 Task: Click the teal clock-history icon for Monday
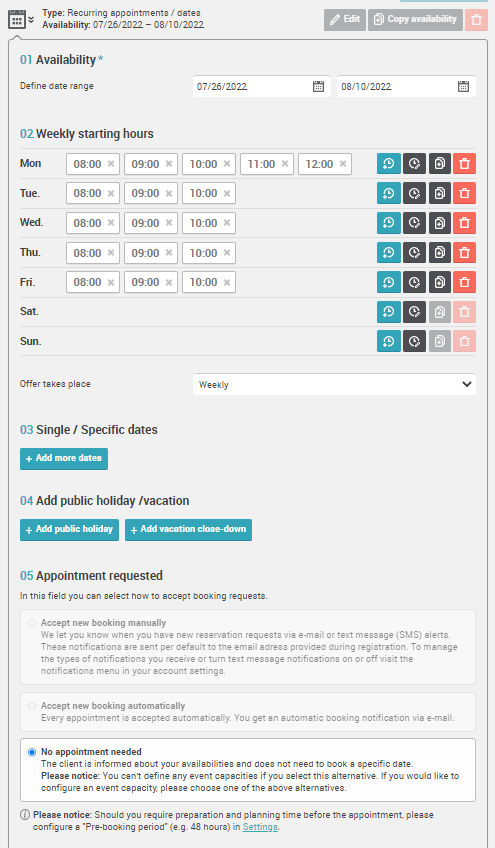(x=388, y=163)
